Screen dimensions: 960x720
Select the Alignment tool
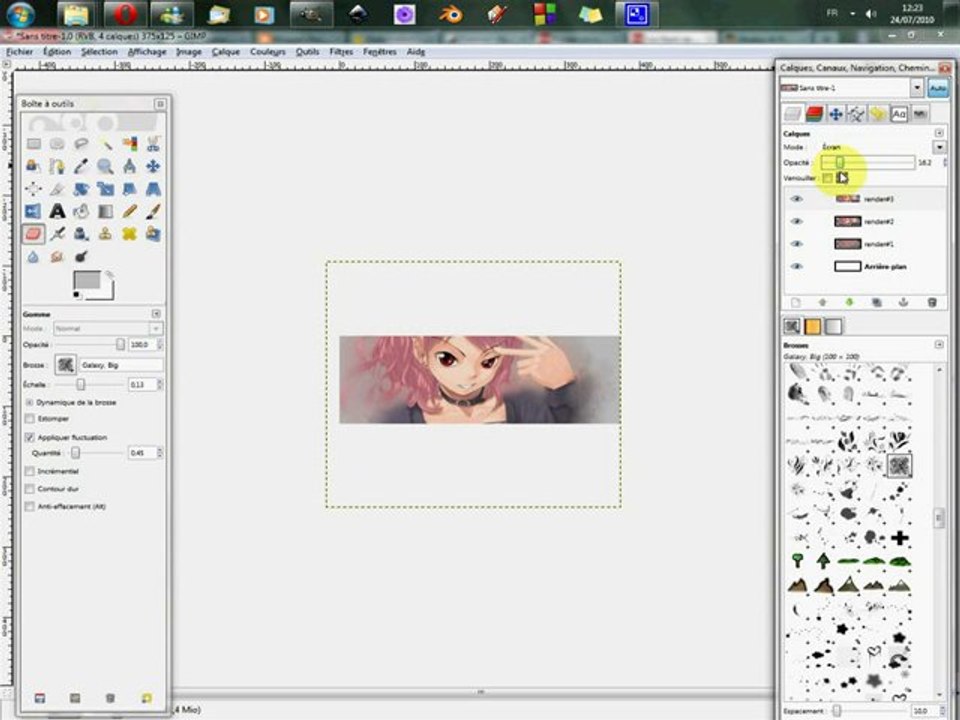click(34, 189)
